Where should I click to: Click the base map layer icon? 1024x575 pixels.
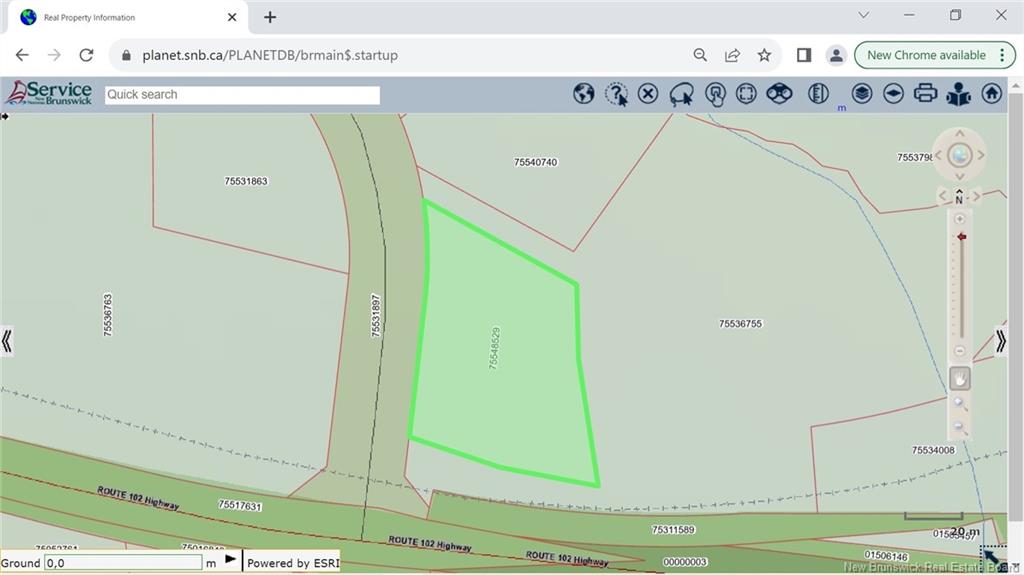893,94
